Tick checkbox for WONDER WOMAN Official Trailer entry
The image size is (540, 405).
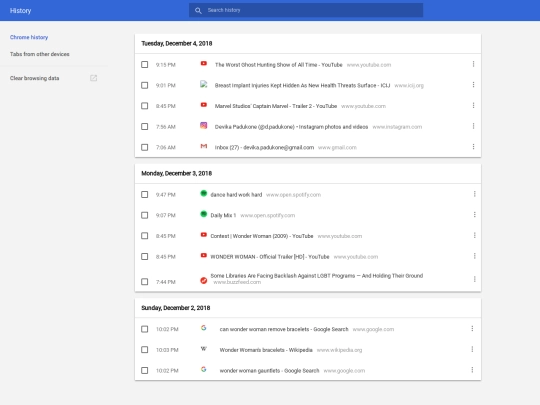(145, 257)
